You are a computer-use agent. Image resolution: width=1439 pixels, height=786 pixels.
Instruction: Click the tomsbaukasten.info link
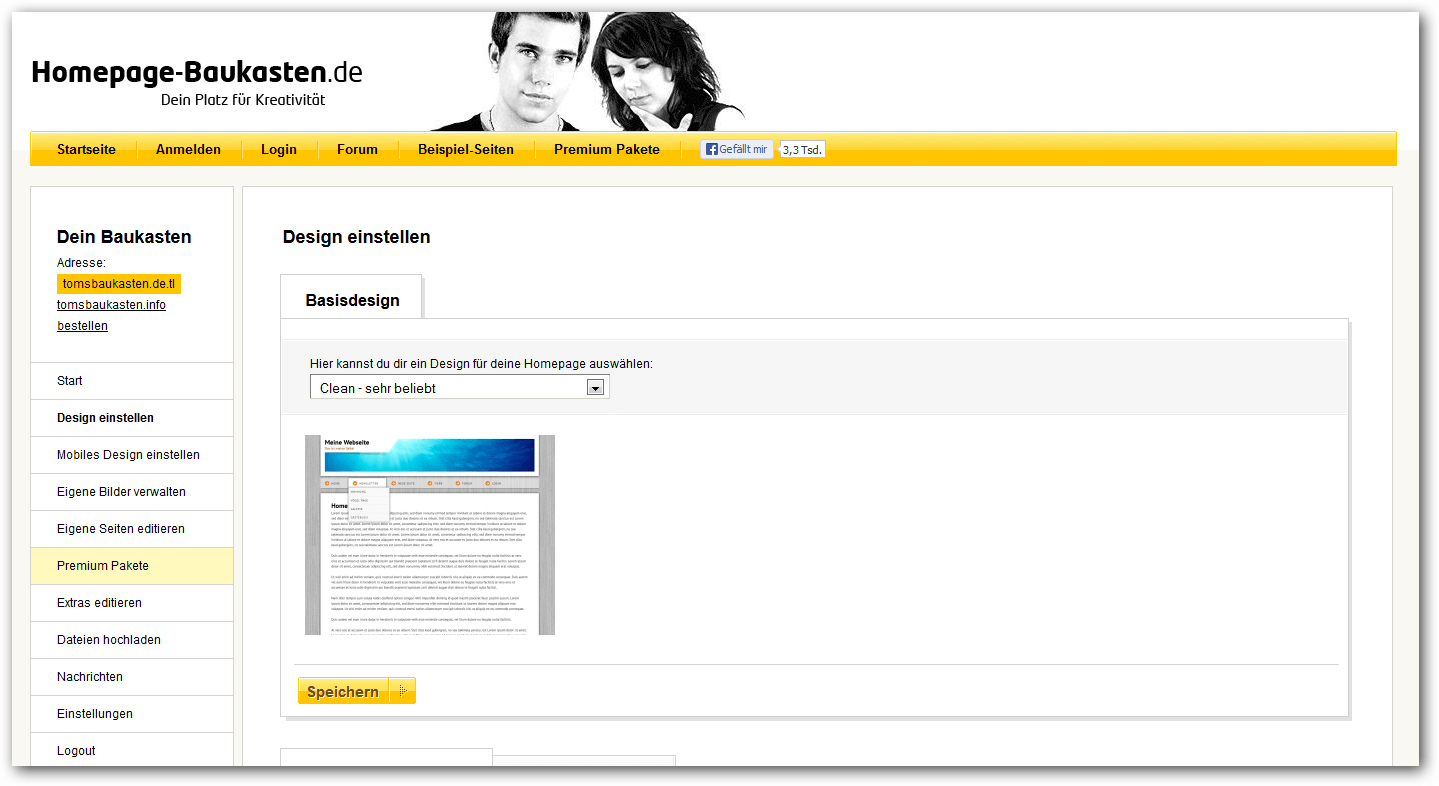point(111,305)
